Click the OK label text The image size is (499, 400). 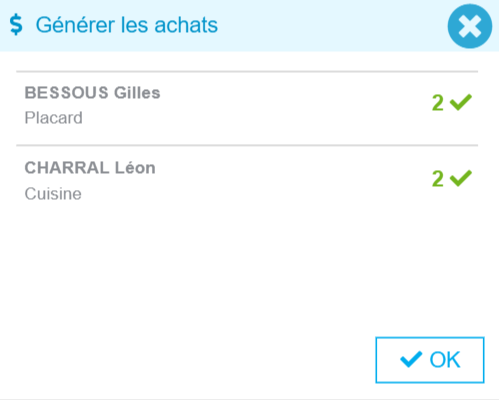point(445,360)
